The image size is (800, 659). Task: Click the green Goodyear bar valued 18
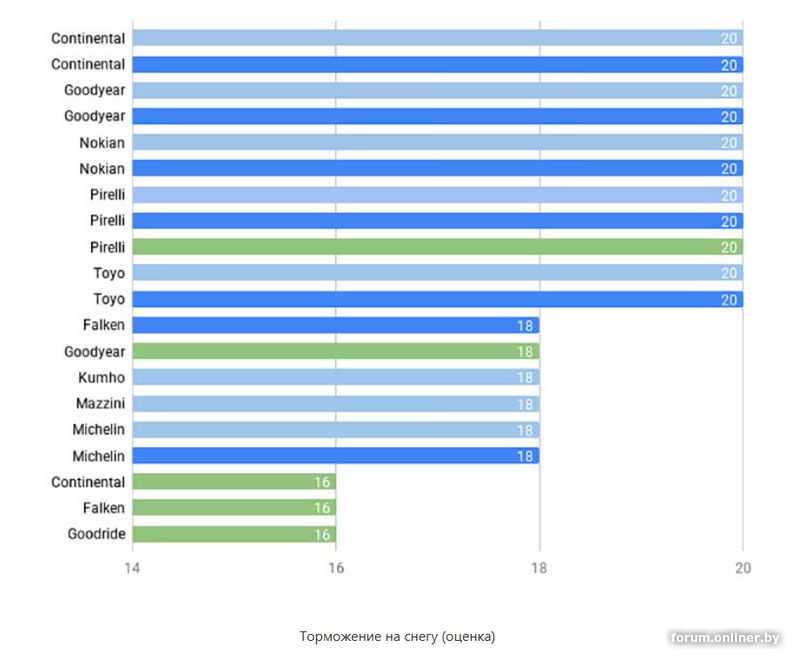click(335, 352)
